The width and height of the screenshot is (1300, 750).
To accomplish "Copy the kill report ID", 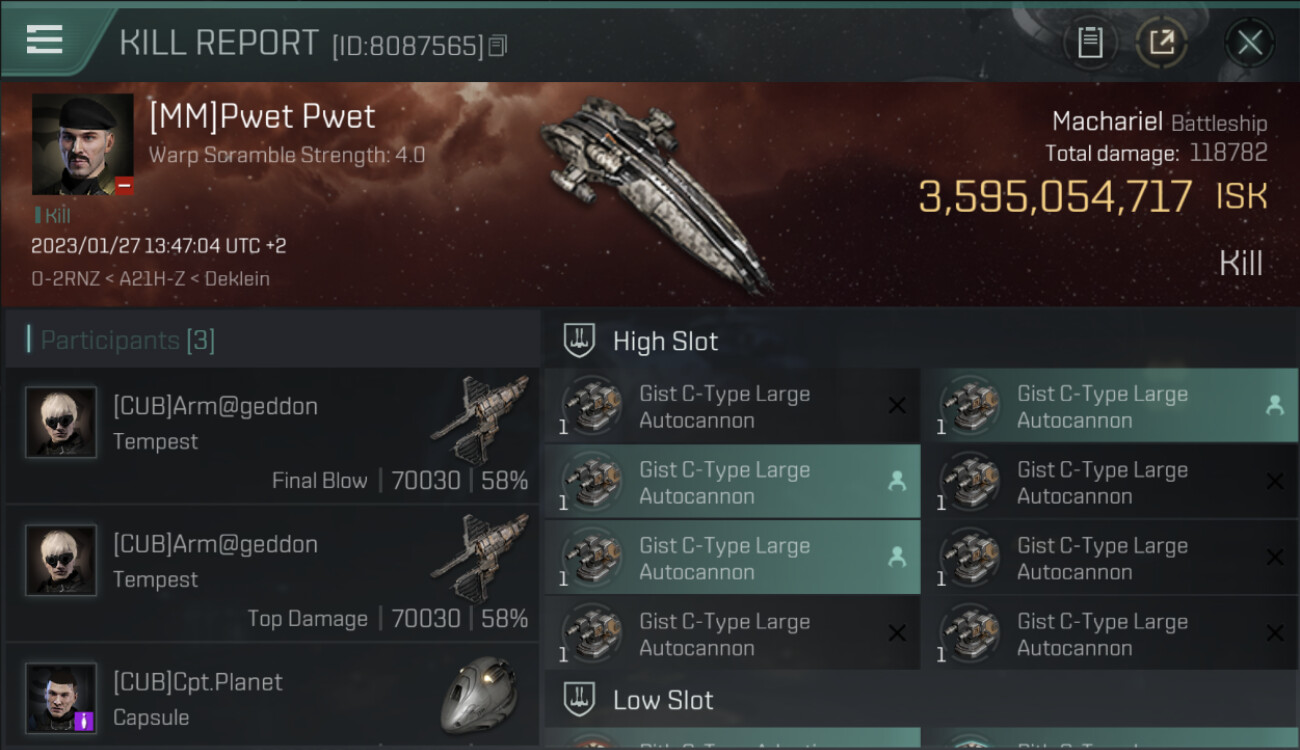I will (498, 45).
